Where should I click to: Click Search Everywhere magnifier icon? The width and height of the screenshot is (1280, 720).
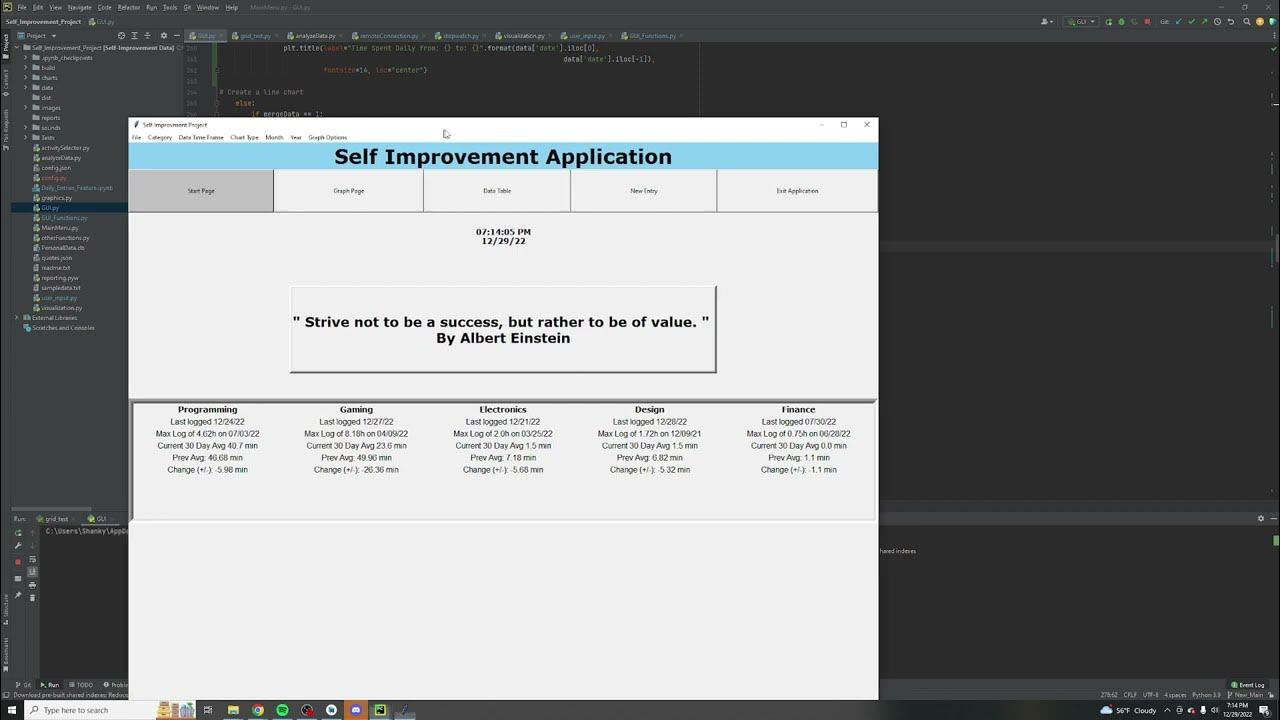pyautogui.click(x=1249, y=21)
